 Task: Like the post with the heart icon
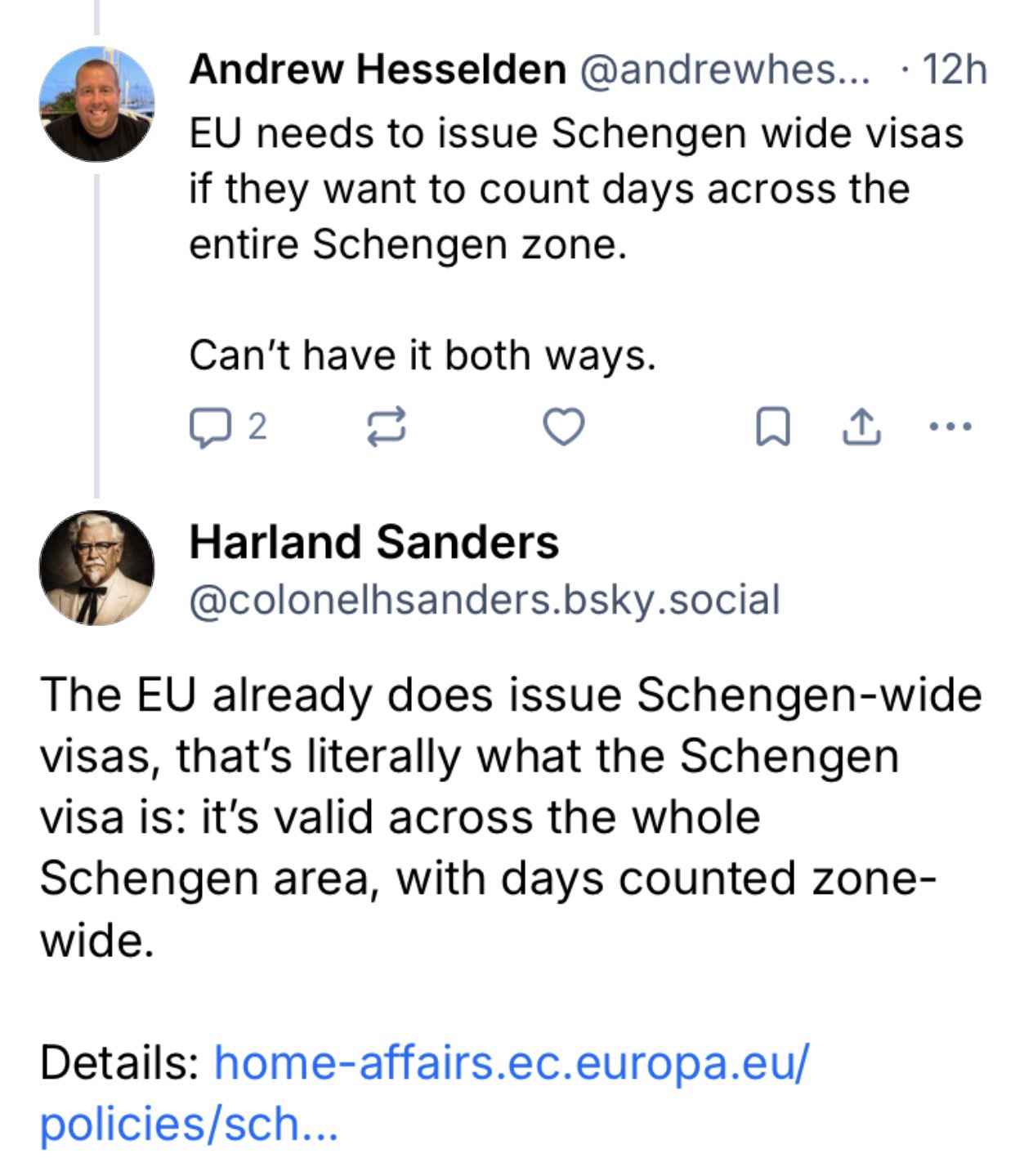(564, 427)
